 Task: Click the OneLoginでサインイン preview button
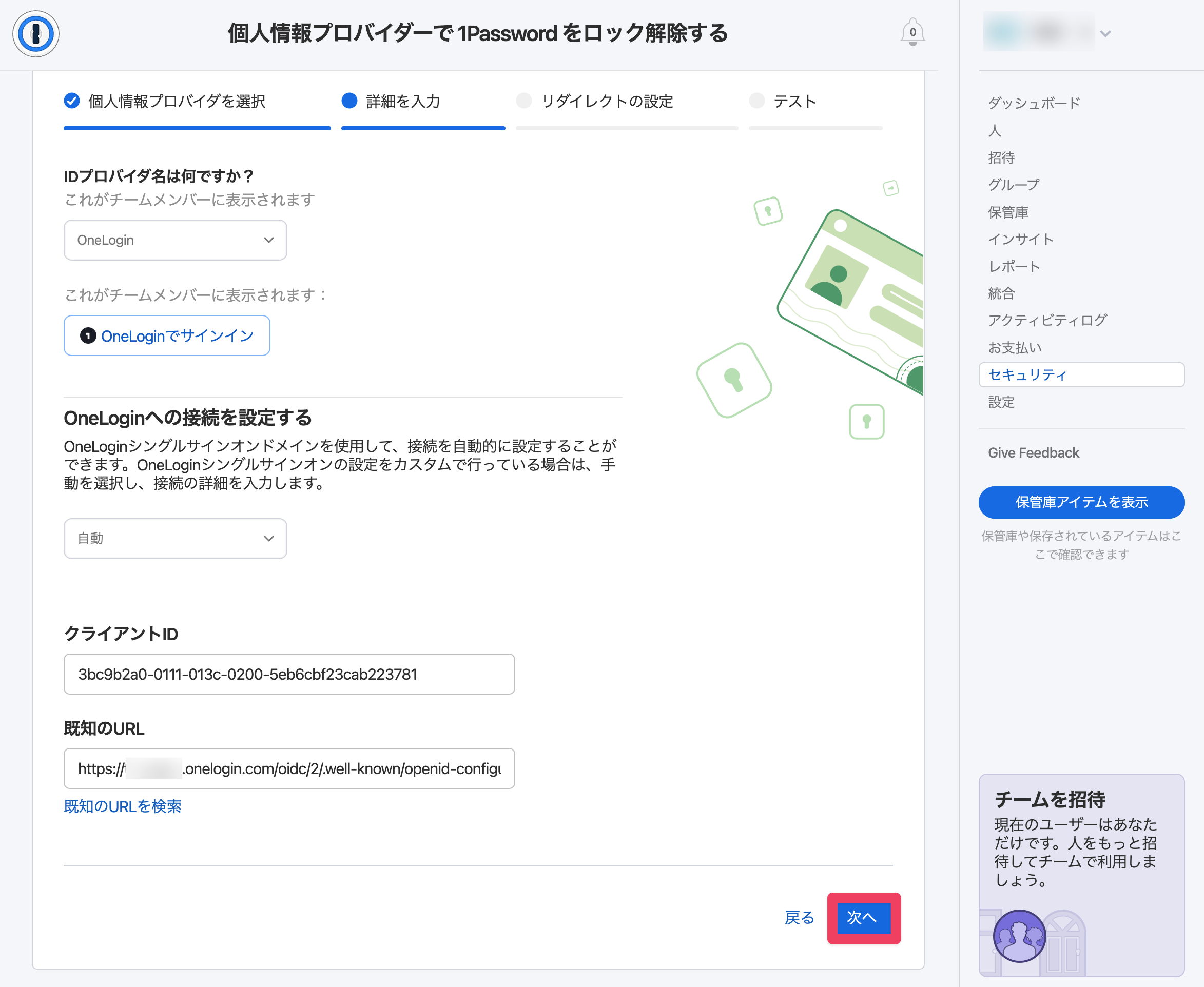(x=167, y=335)
